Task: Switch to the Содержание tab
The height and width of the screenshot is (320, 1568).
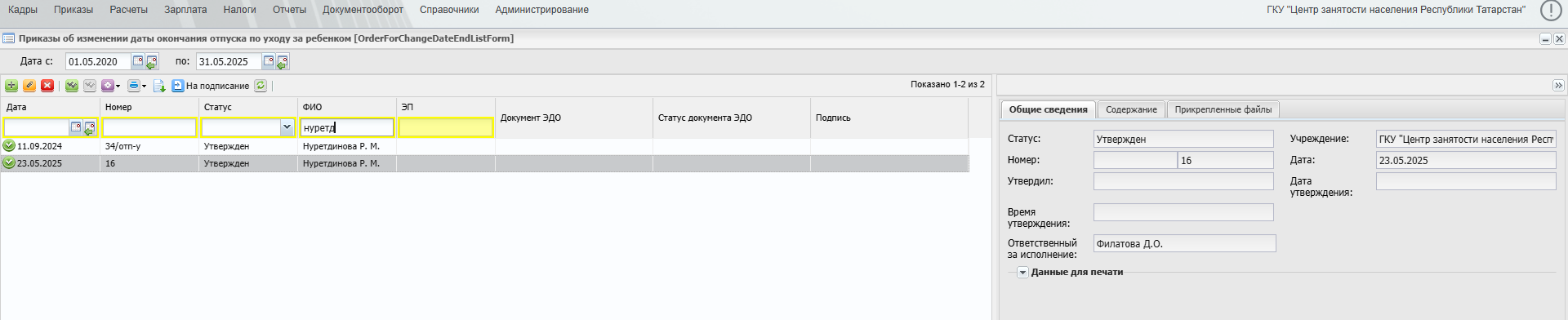Action: (1131, 109)
